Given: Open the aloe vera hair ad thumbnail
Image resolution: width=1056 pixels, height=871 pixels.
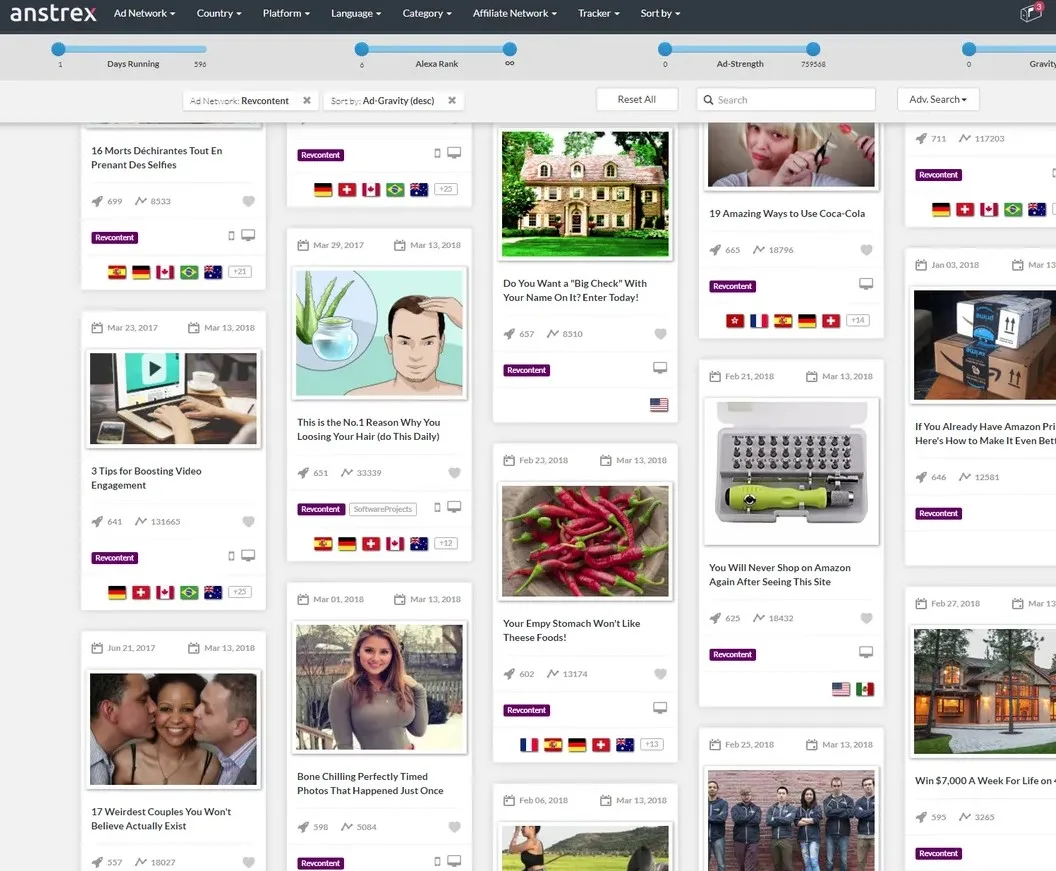Looking at the screenshot, I should click(379, 333).
